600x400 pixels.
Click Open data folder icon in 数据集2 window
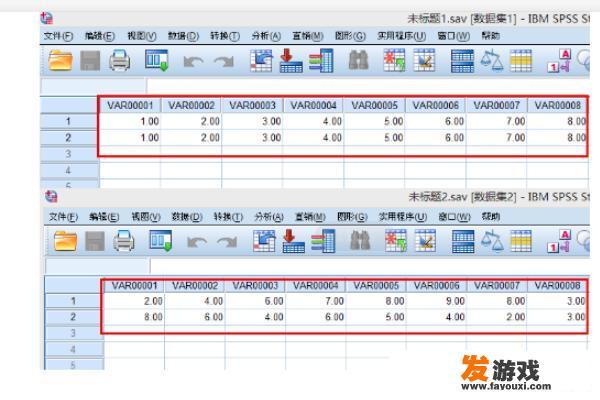(x=65, y=241)
